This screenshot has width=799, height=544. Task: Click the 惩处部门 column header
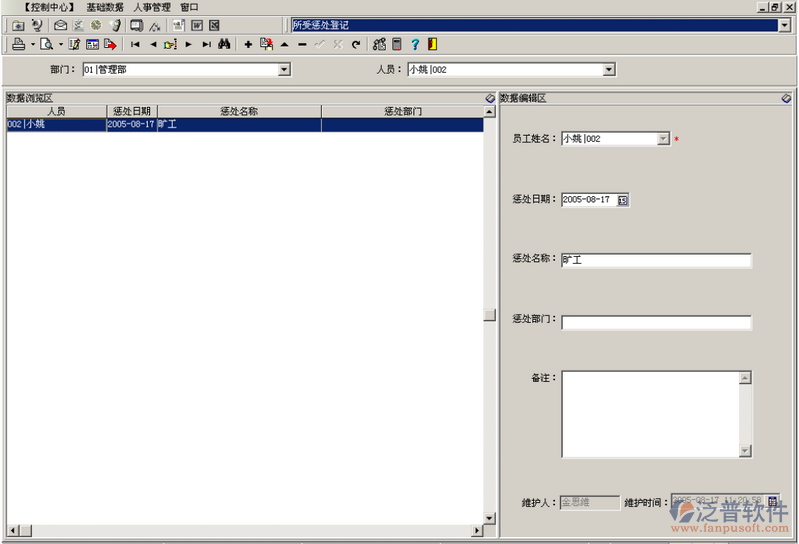pos(402,112)
